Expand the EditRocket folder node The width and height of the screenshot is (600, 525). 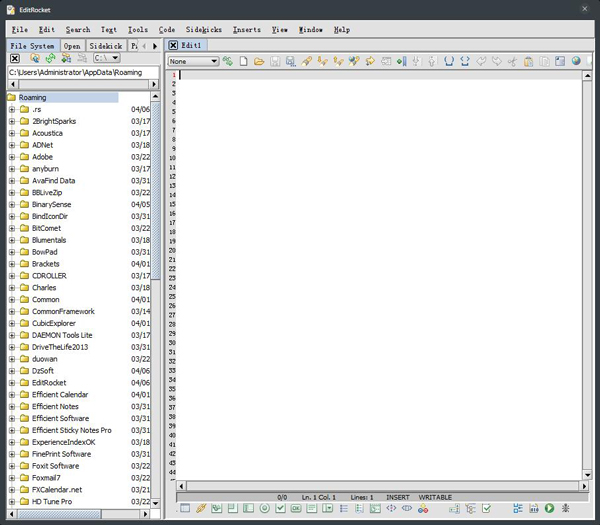coord(12,383)
